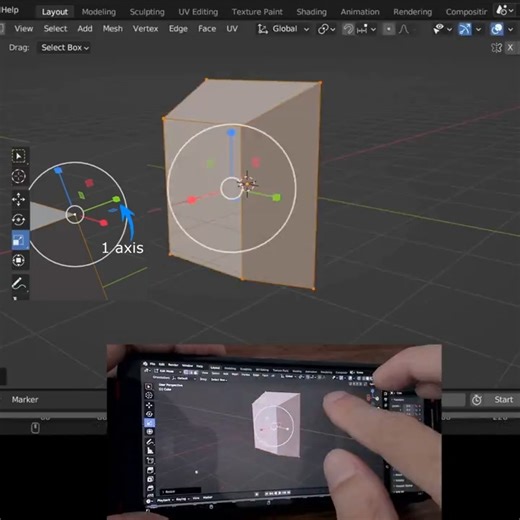Image resolution: width=520 pixels, height=520 pixels.
Task: Open the object visibility eye dropdown
Action: pos(442,29)
